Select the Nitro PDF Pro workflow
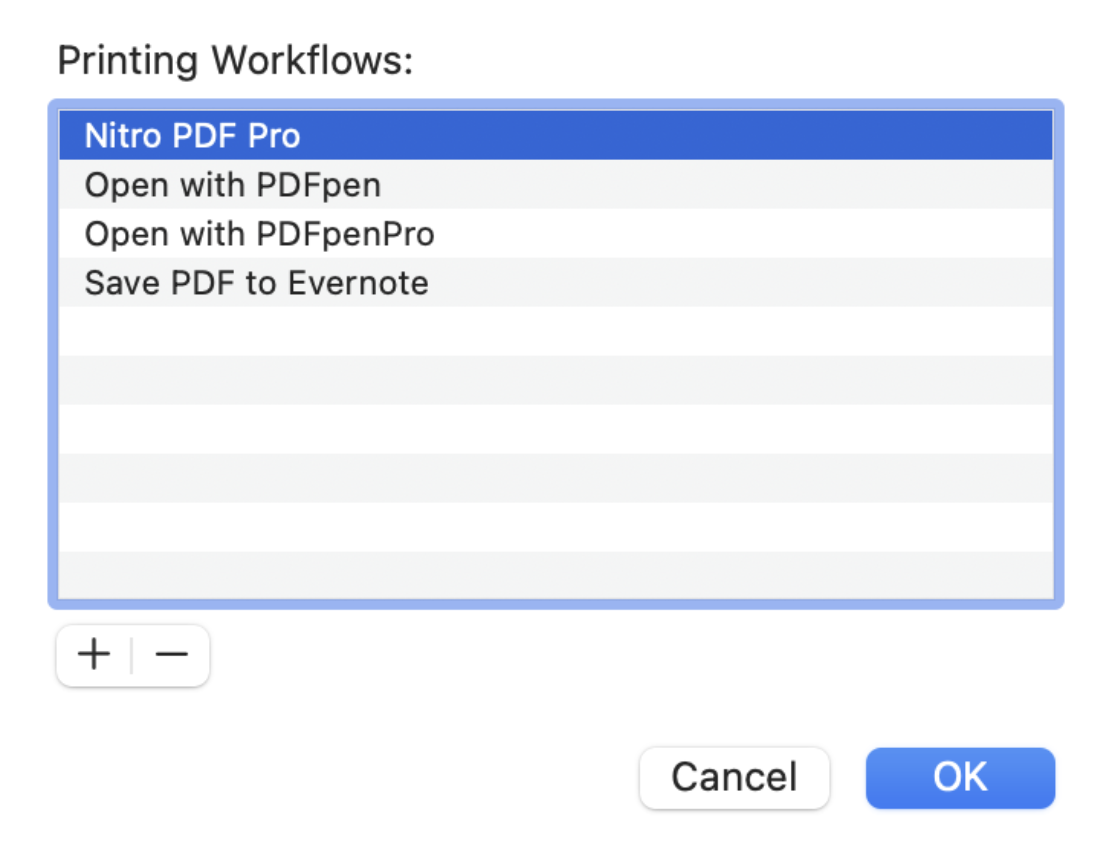Screen dimensions: 1118x852 tap(192, 135)
